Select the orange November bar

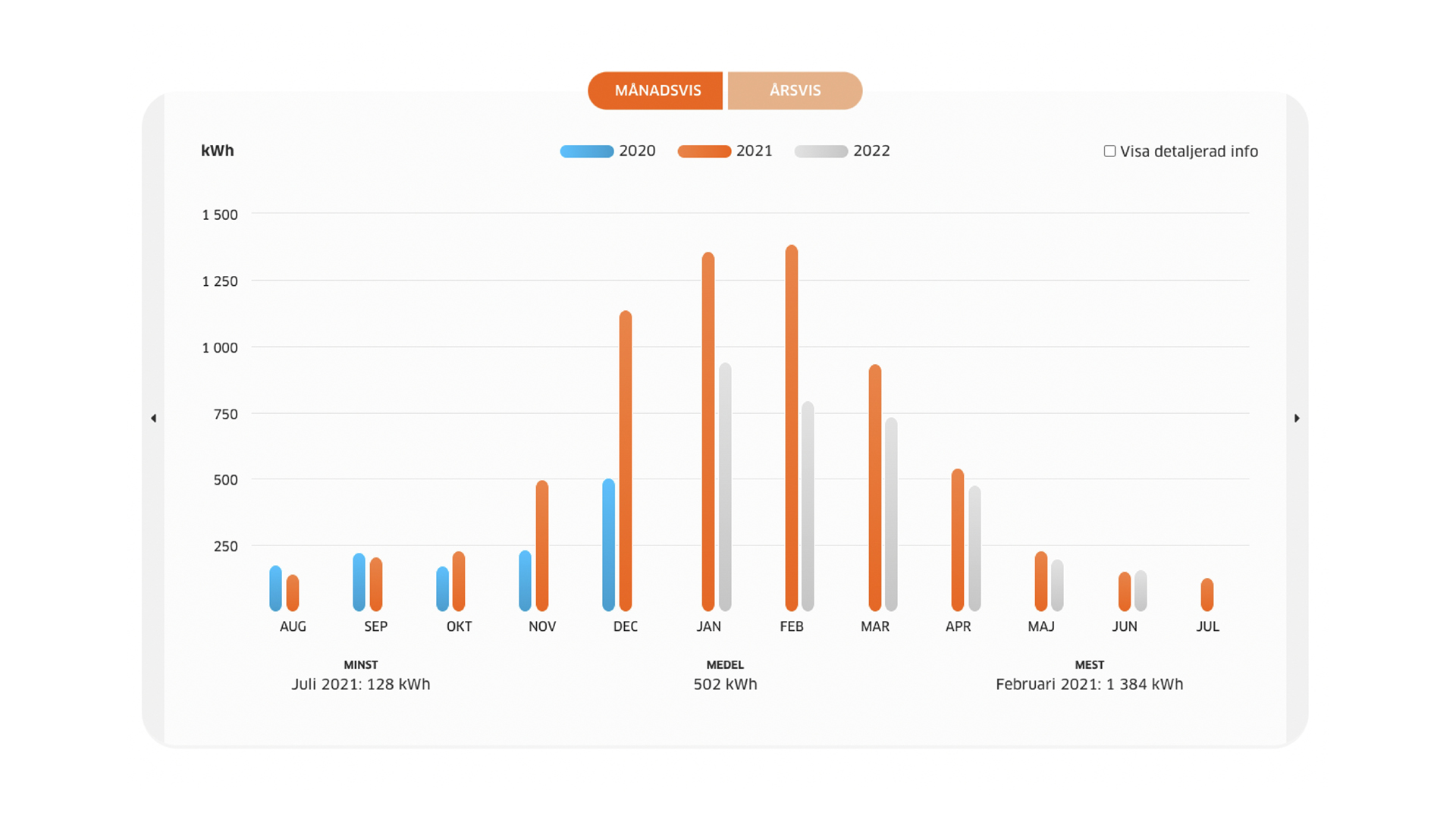pyautogui.click(x=541, y=546)
